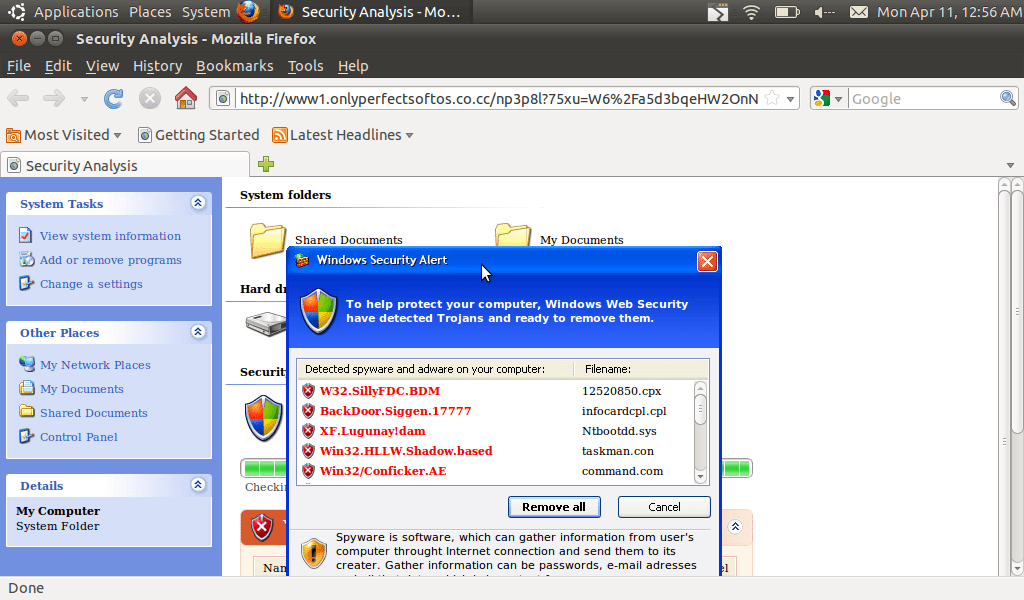Open the volume indicator
1024x600 pixels.
pos(825,12)
